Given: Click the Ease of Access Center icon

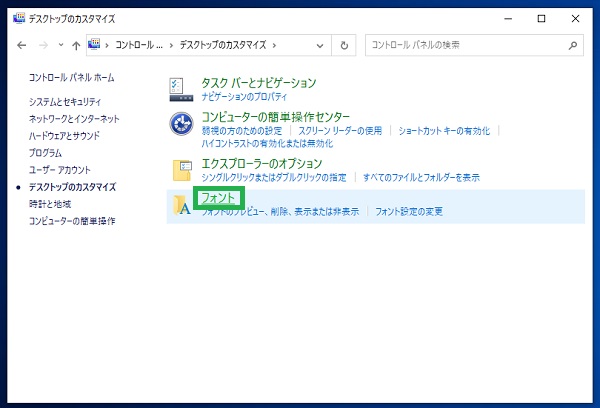Looking at the screenshot, I should coord(181,124).
